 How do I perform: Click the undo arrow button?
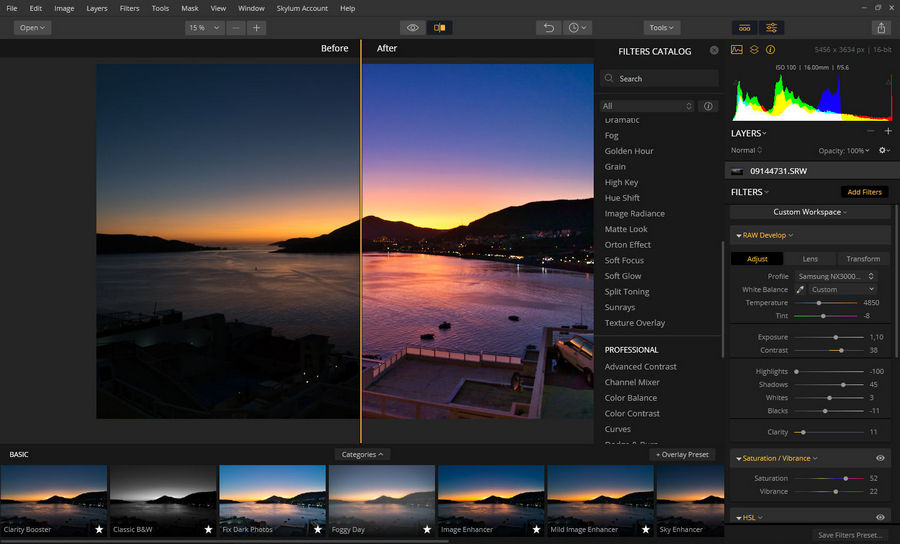click(549, 28)
